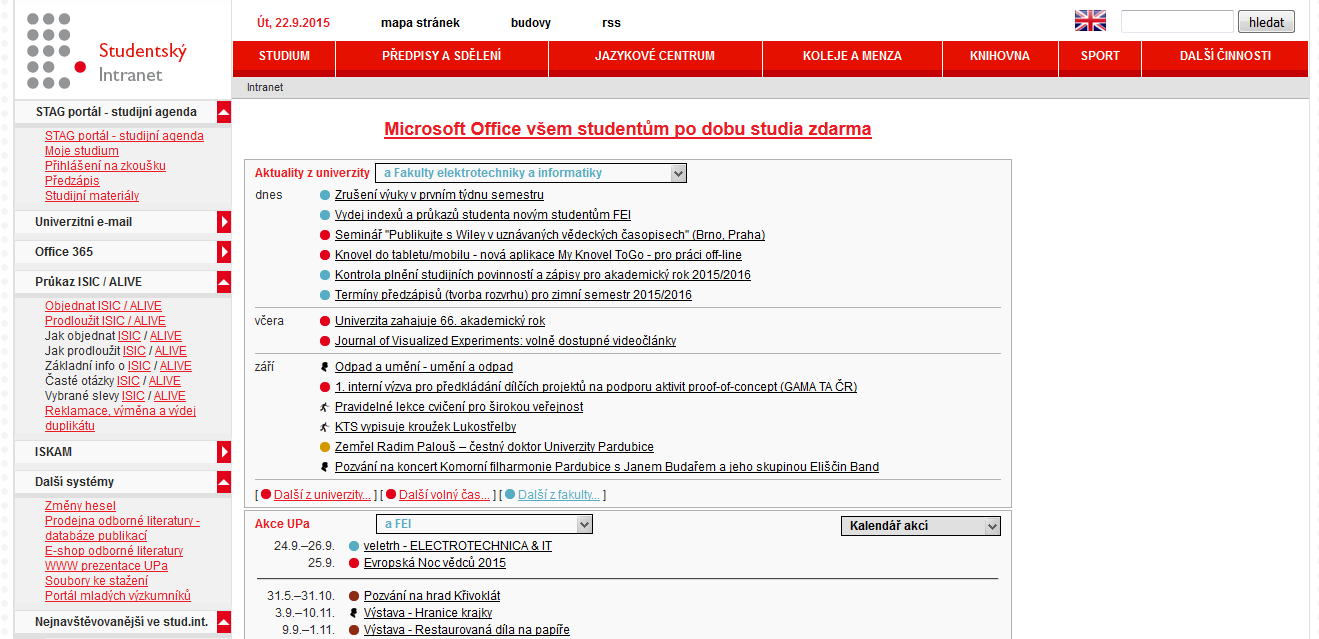This screenshot has height=639, width=1319.
Task: Open Pravidelné lekce cvičení pro širokou veřejnost
Action: pos(459,407)
